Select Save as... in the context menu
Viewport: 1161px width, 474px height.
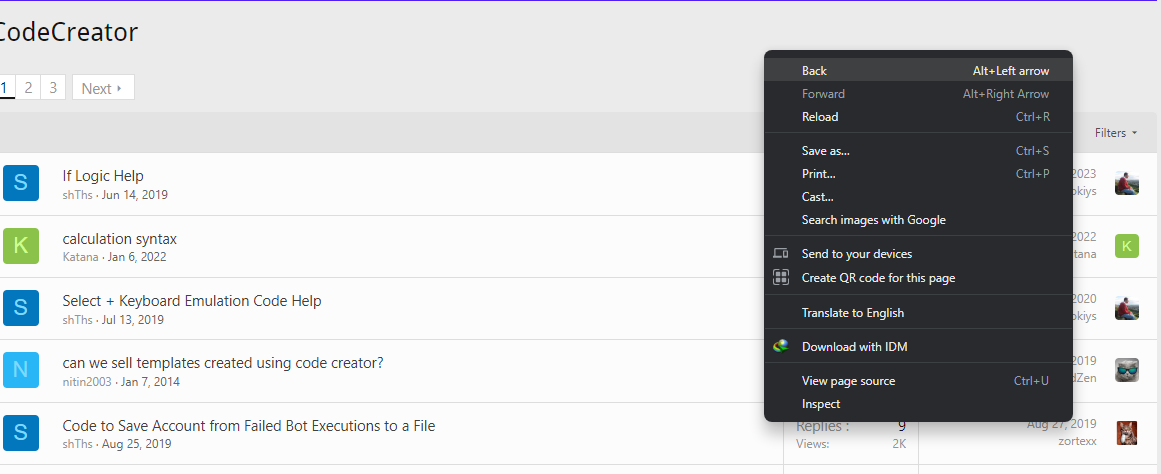918,151
